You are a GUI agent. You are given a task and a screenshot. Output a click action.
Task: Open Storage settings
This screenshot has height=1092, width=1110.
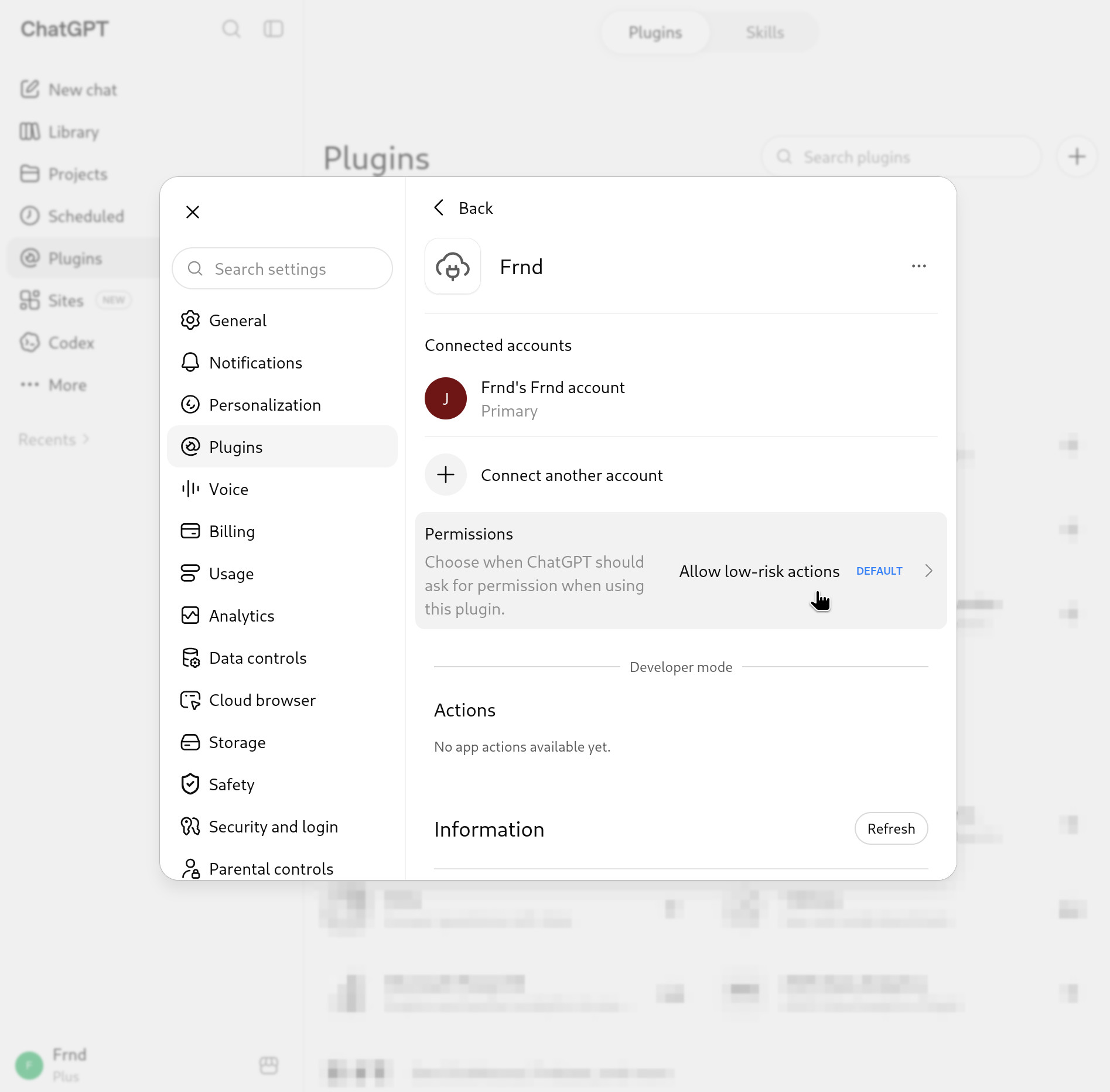click(x=282, y=742)
